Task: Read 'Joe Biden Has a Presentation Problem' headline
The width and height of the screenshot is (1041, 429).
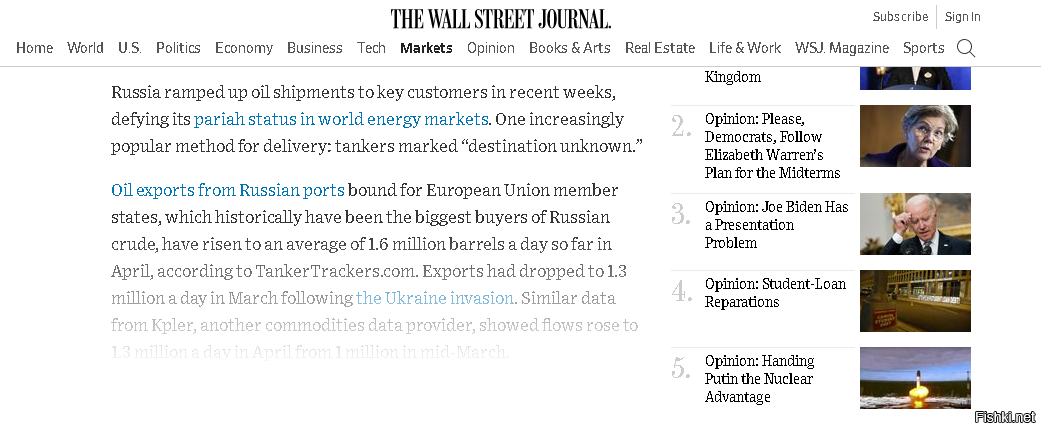Action: [777, 224]
